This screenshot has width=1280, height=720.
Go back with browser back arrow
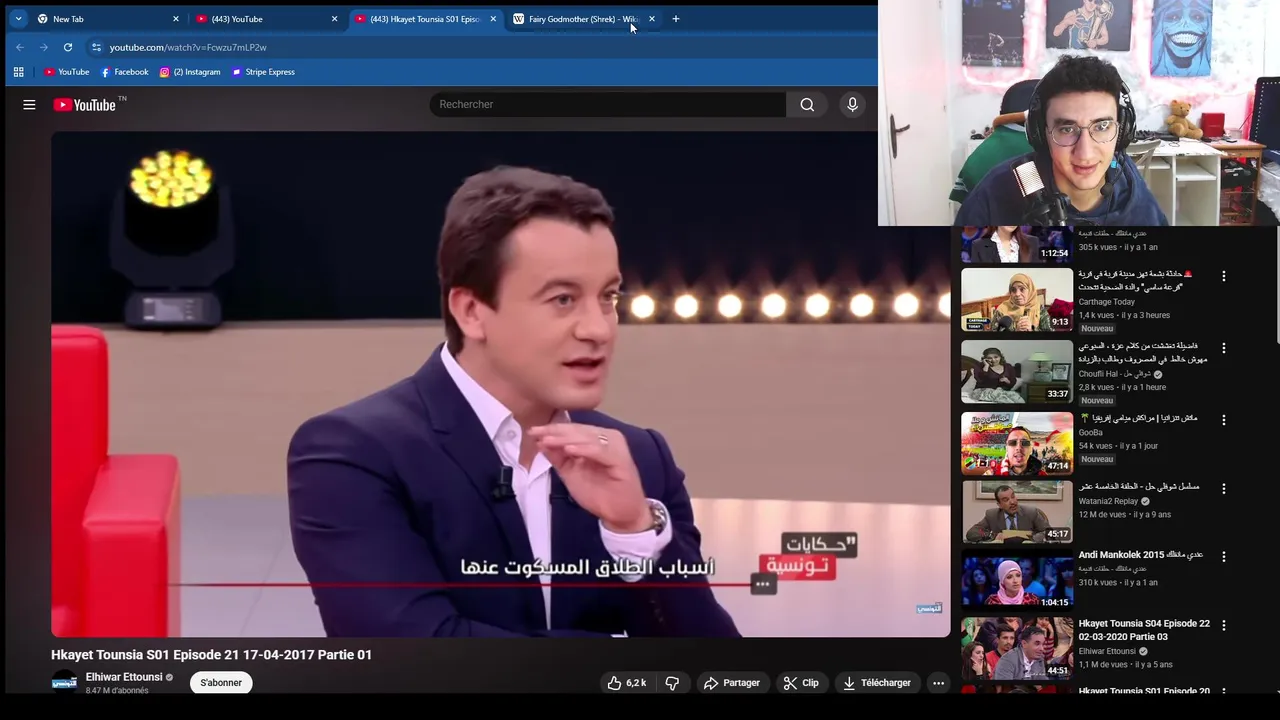coord(19,47)
